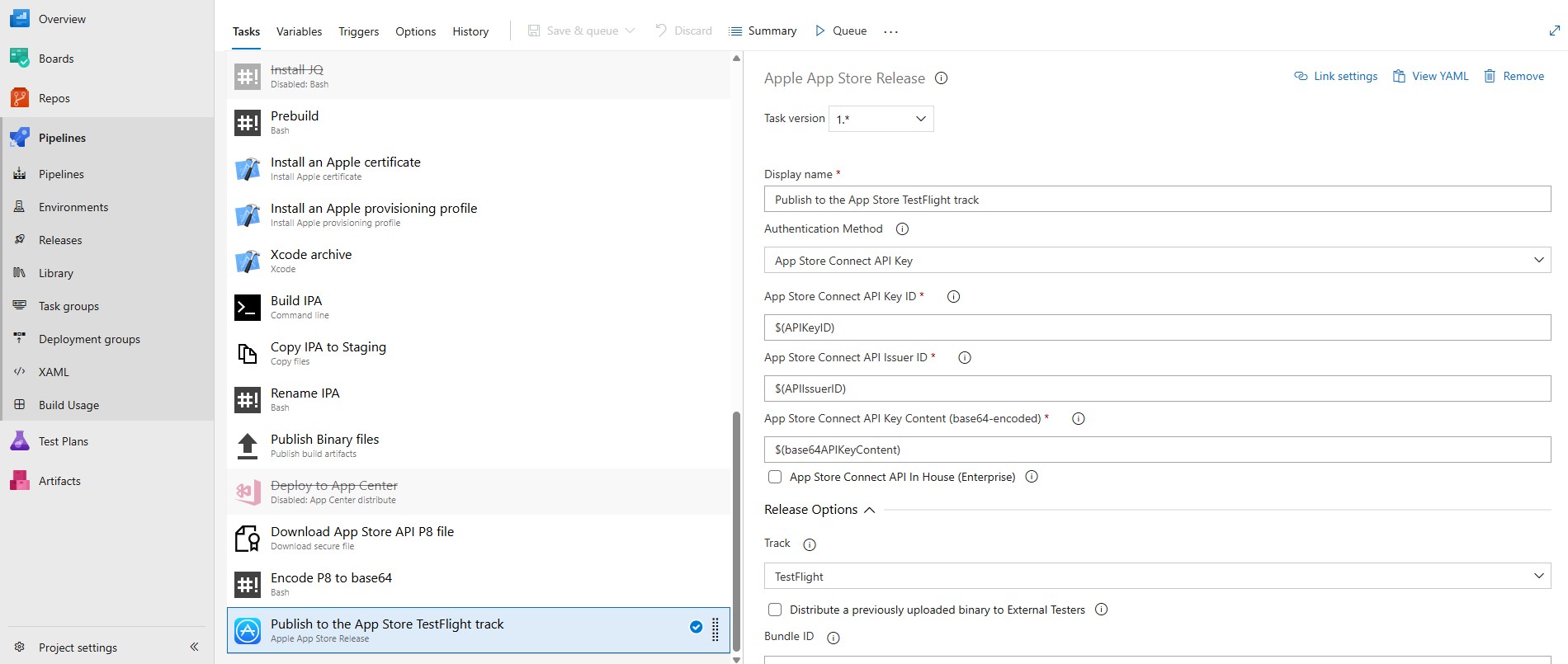The height and width of the screenshot is (664, 1568).
Task: Switch to the Tasks tab
Action: click(246, 31)
